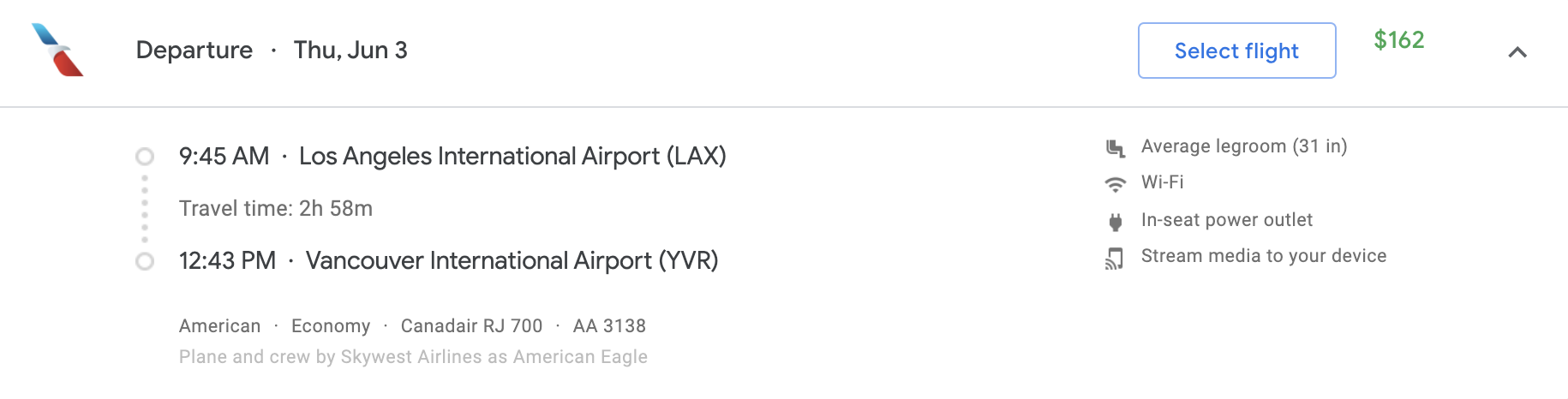This screenshot has height=399, width=1568.
Task: Click the in-seat power outlet plug icon
Action: coord(1115,222)
